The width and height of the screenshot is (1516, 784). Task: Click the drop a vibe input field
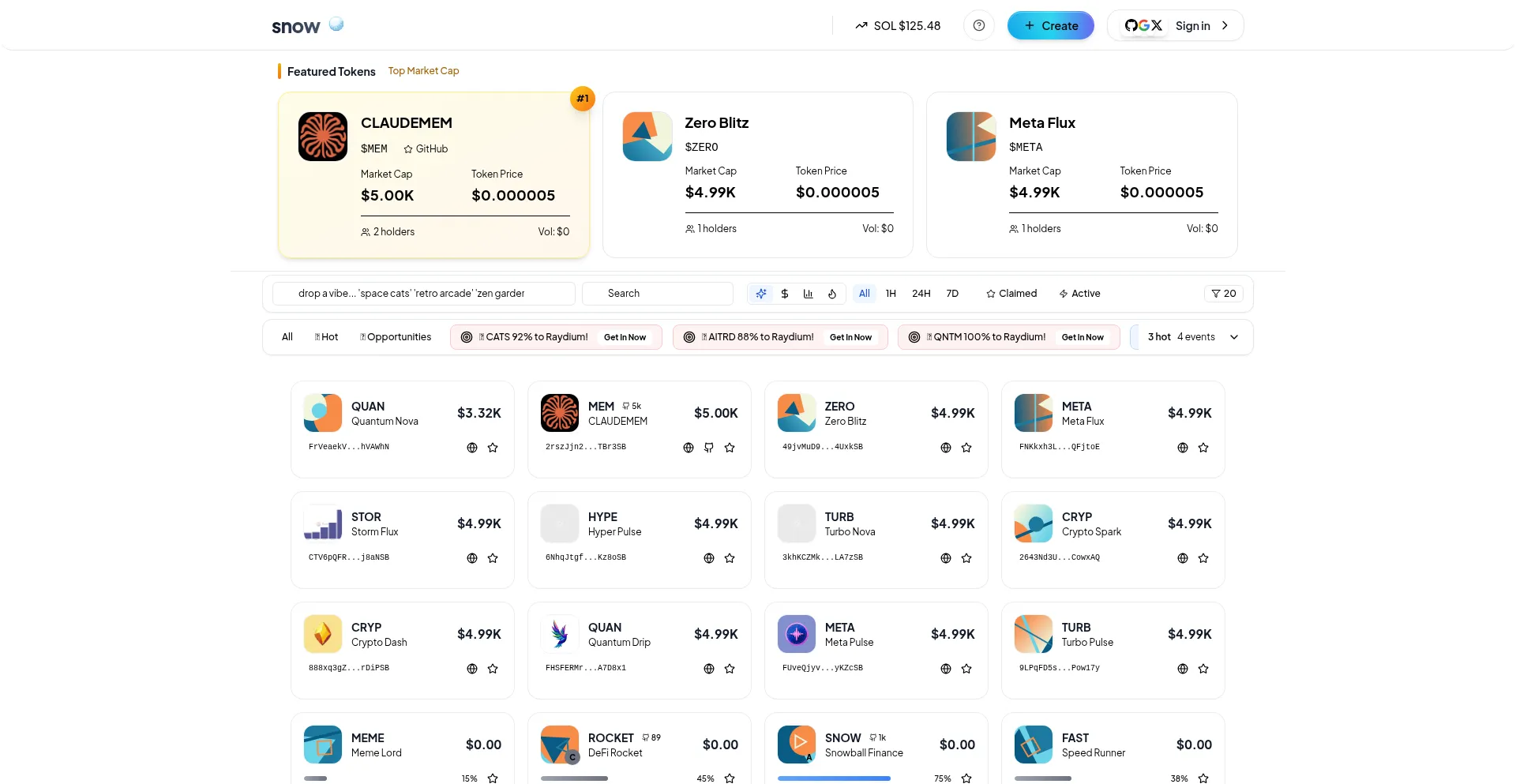(423, 294)
